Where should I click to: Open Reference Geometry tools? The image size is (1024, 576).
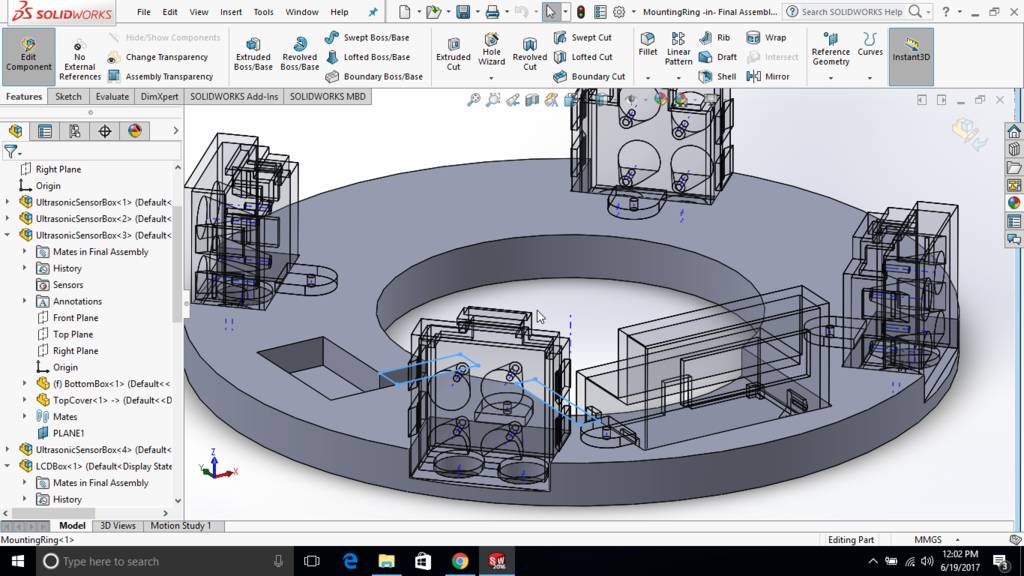click(831, 50)
